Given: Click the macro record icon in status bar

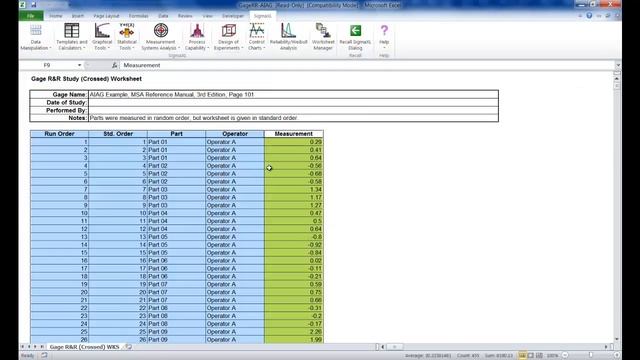Looking at the screenshot, I should coord(44,356).
